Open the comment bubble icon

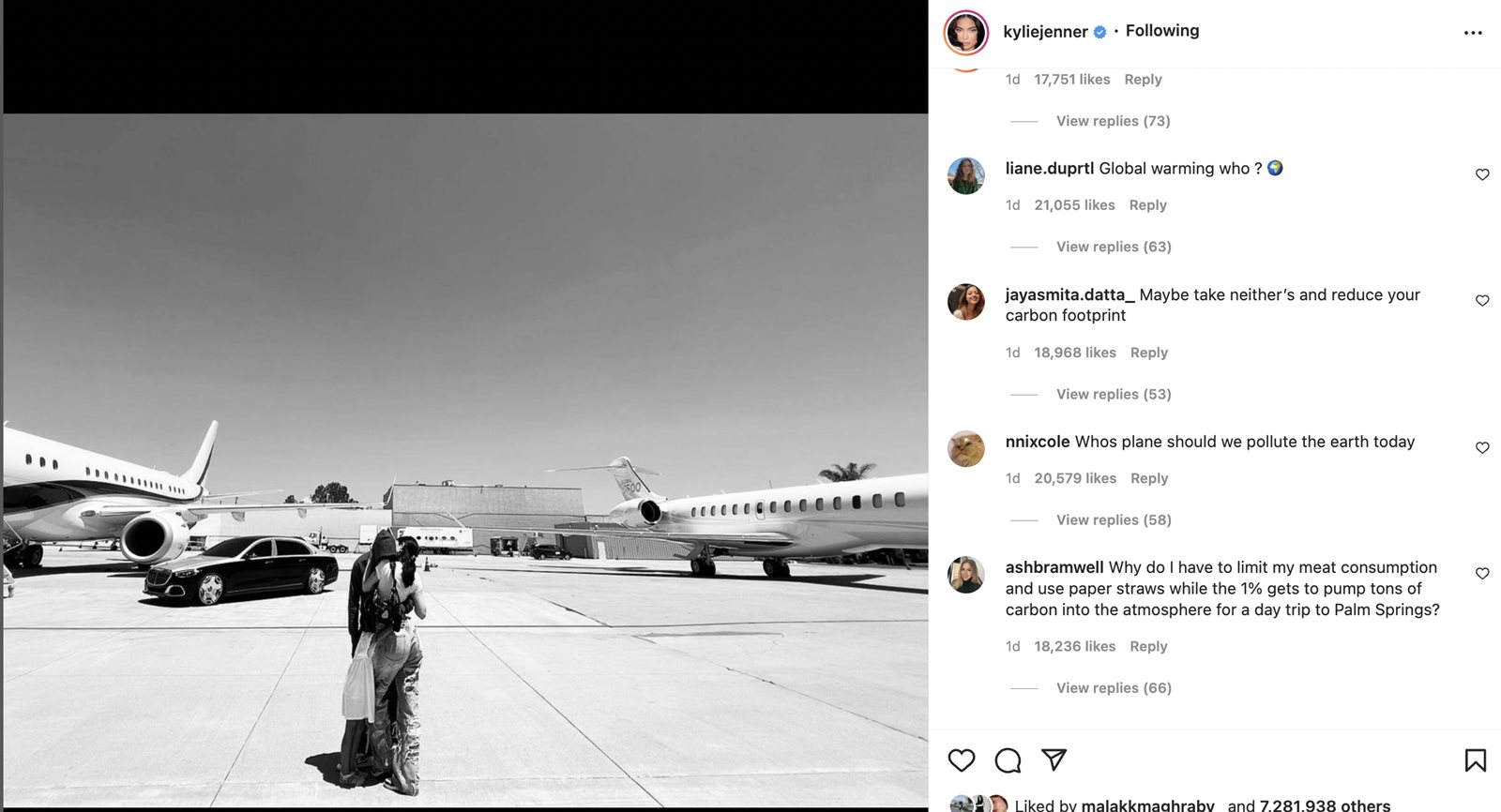[1008, 760]
